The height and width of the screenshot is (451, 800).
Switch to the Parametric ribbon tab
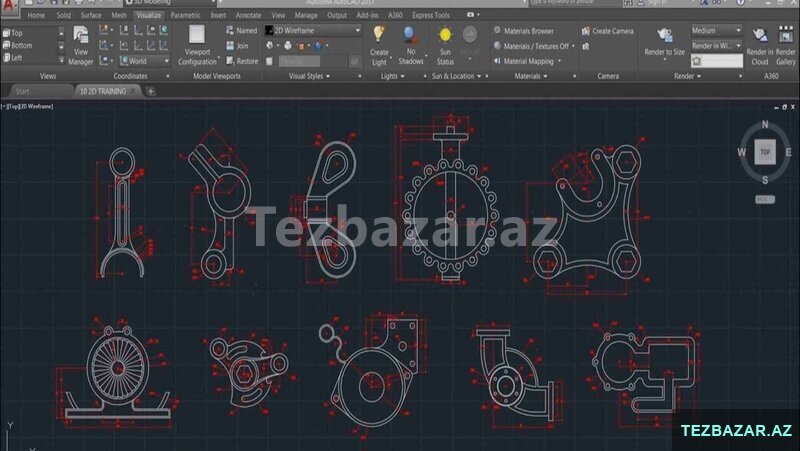(x=185, y=16)
